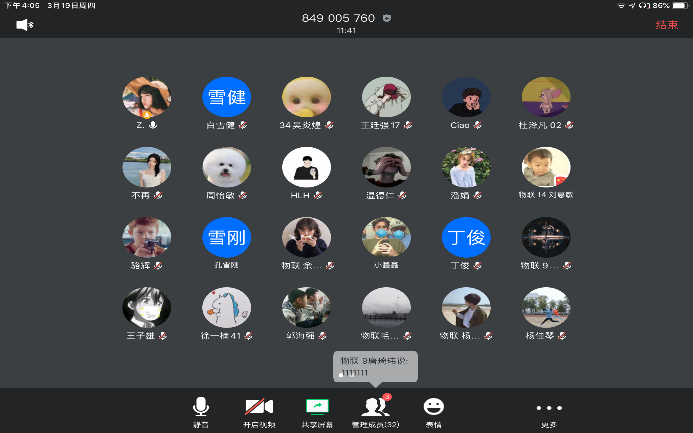Image resolution: width=693 pixels, height=433 pixels.
Task: Select the blue 丁俊 avatar
Action: [x=465, y=238]
